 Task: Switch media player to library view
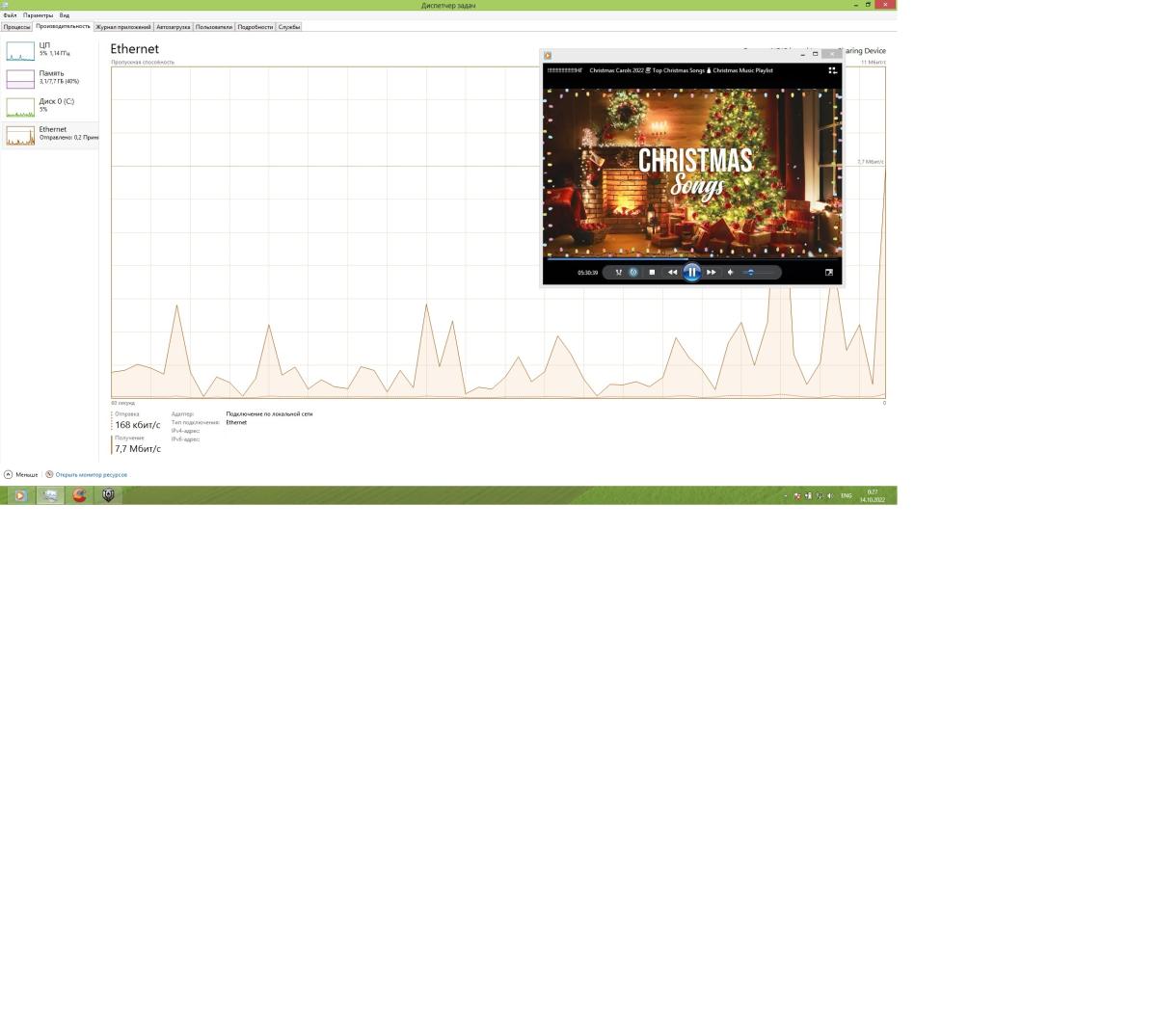(x=832, y=69)
